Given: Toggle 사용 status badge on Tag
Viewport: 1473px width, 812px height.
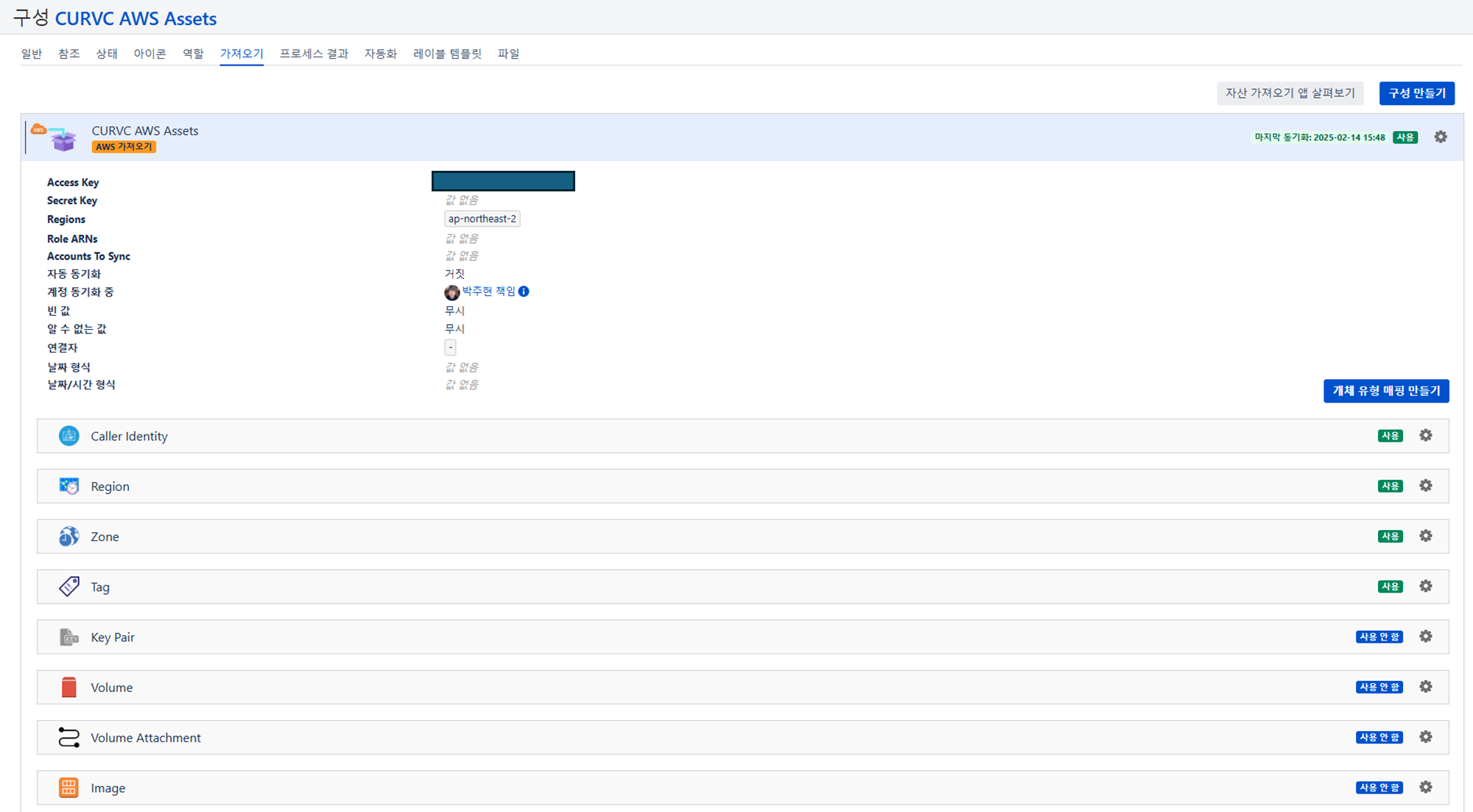Looking at the screenshot, I should pyautogui.click(x=1391, y=587).
